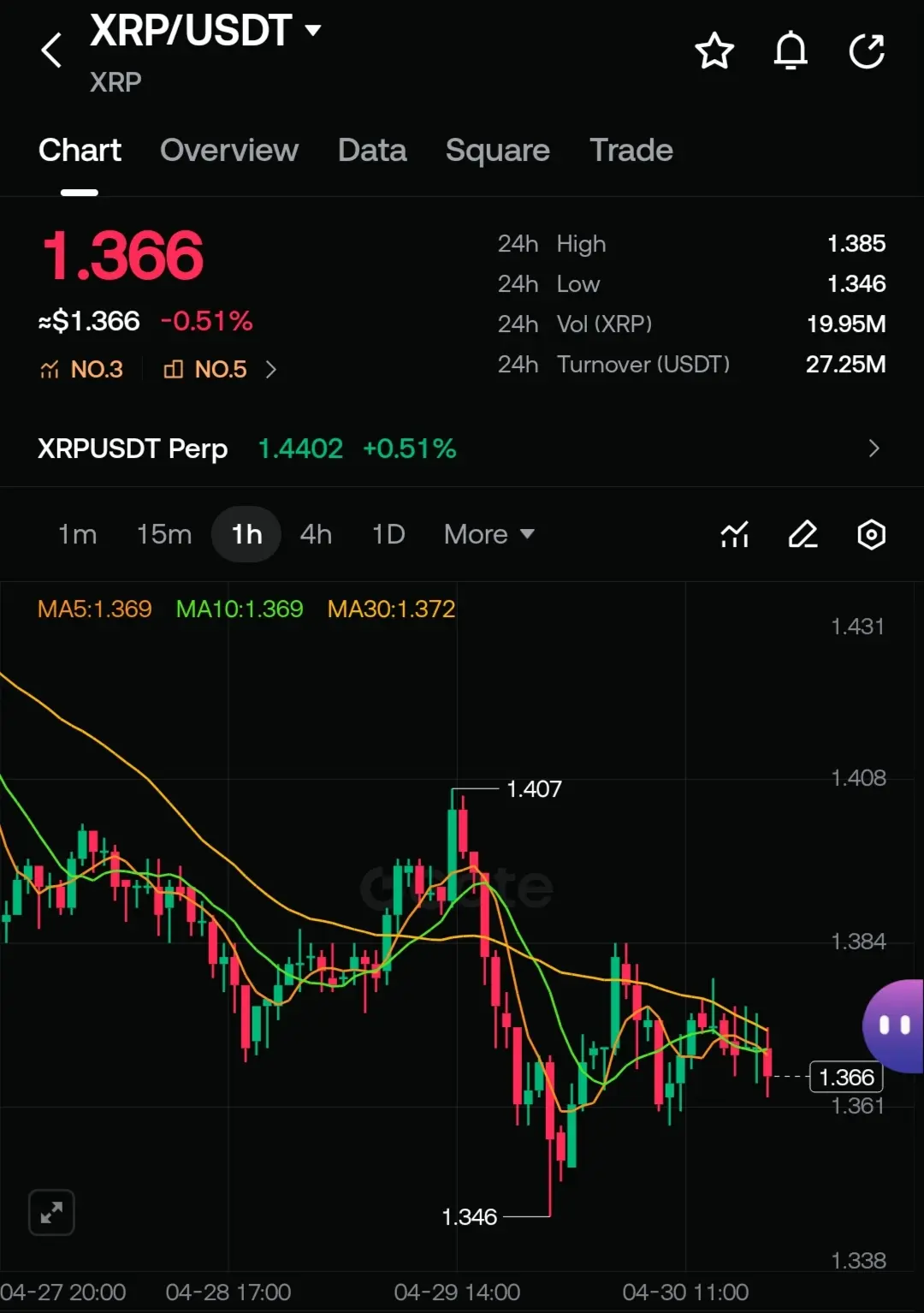
Task: Tap the MA30:1.372 indicator label
Action: coord(391,609)
